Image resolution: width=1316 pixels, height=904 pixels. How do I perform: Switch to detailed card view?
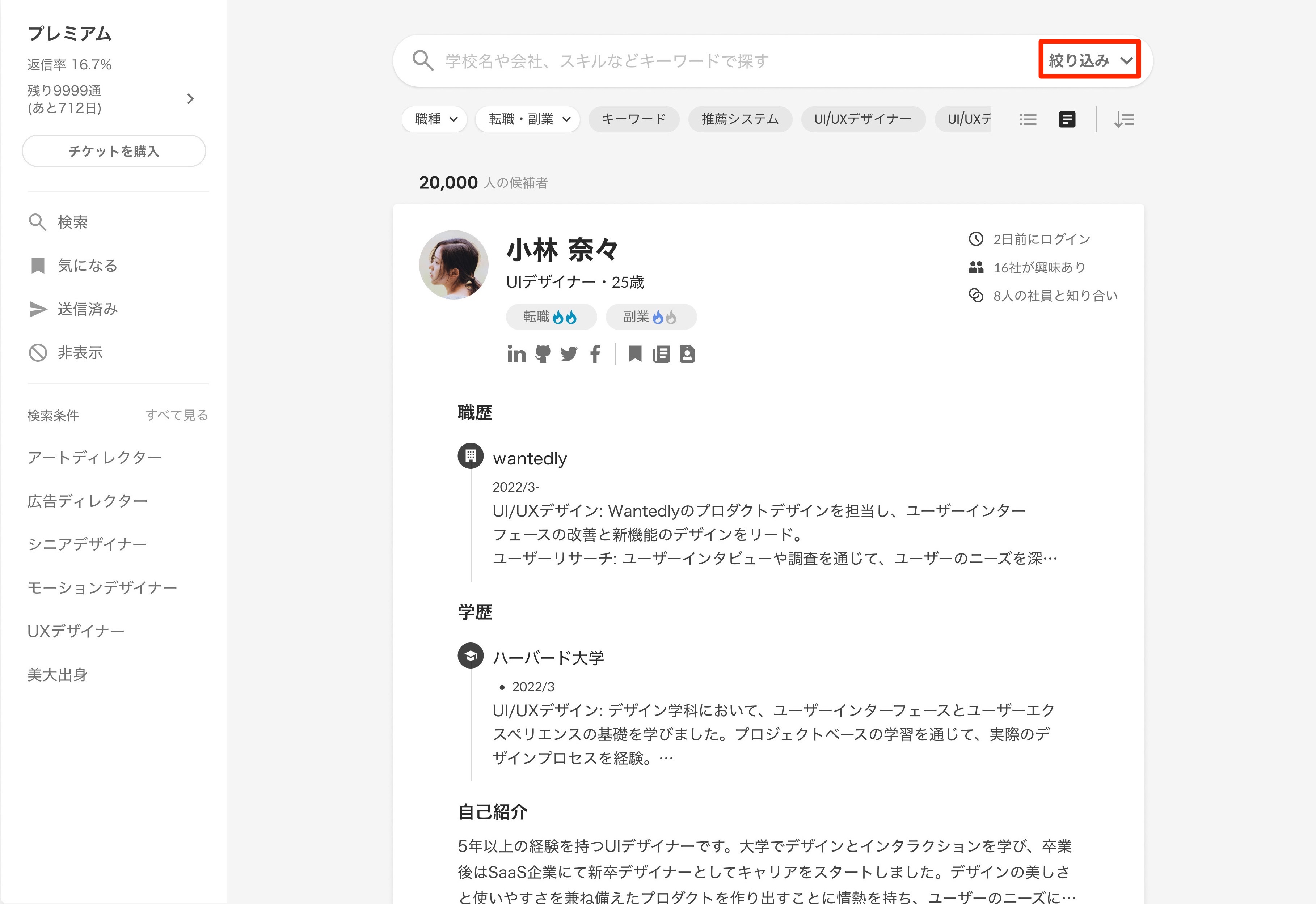point(1067,119)
